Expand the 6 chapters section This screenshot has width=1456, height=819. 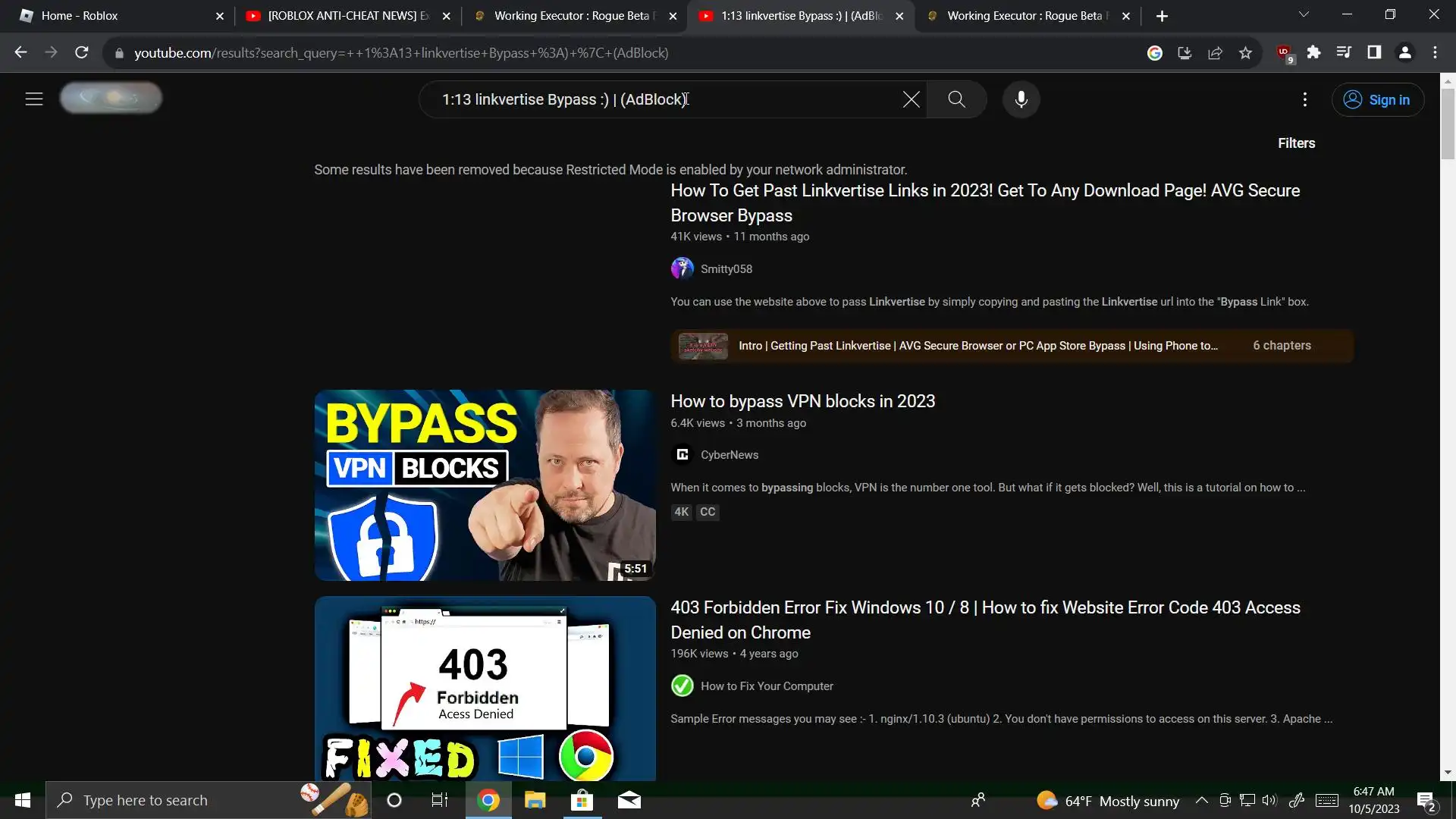tap(1282, 346)
